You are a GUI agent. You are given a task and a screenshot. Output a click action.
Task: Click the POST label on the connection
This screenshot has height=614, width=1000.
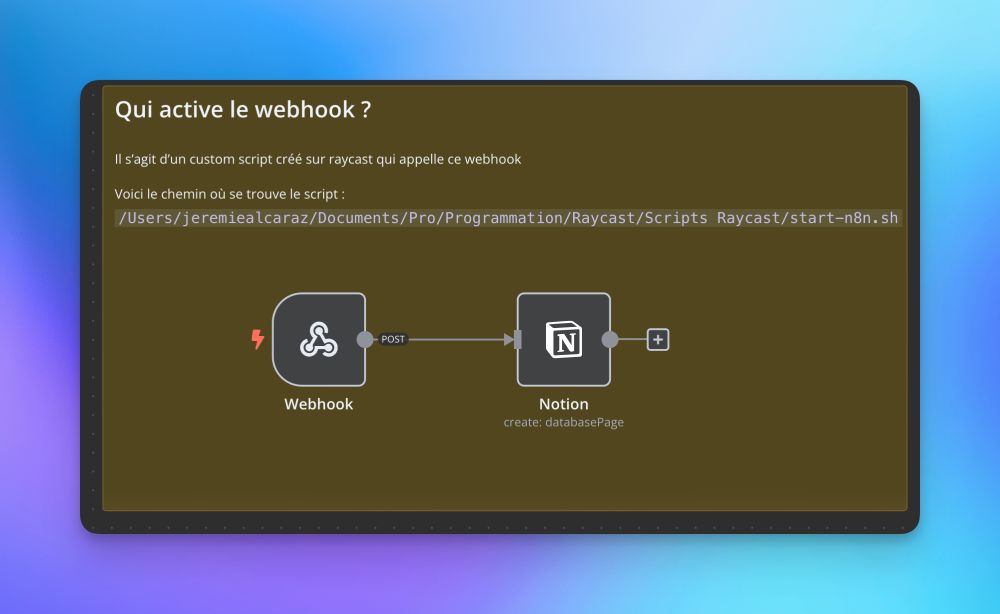393,339
